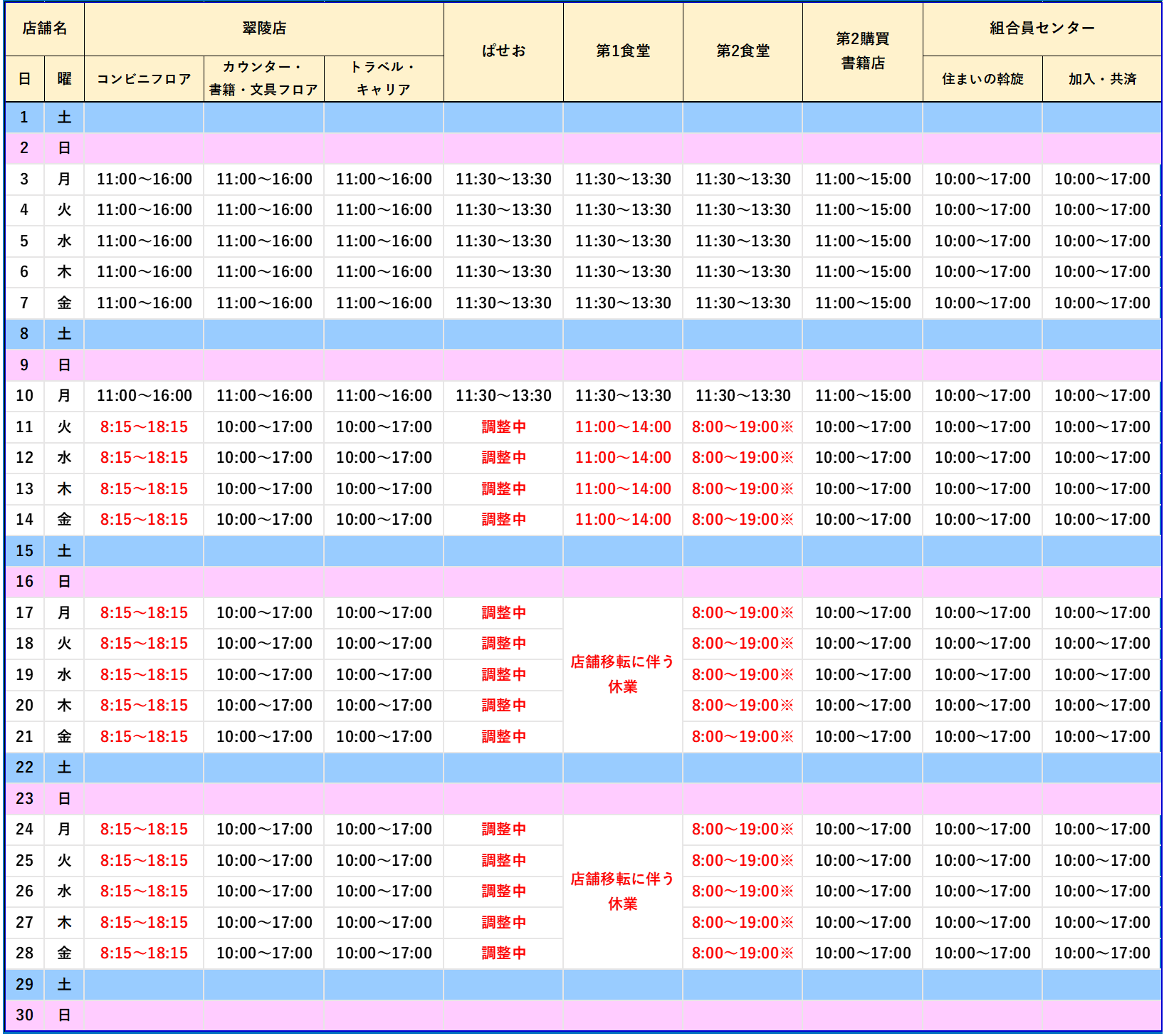1164x1036 pixels.
Task: Click the 日 date column header
Action: click(24, 79)
